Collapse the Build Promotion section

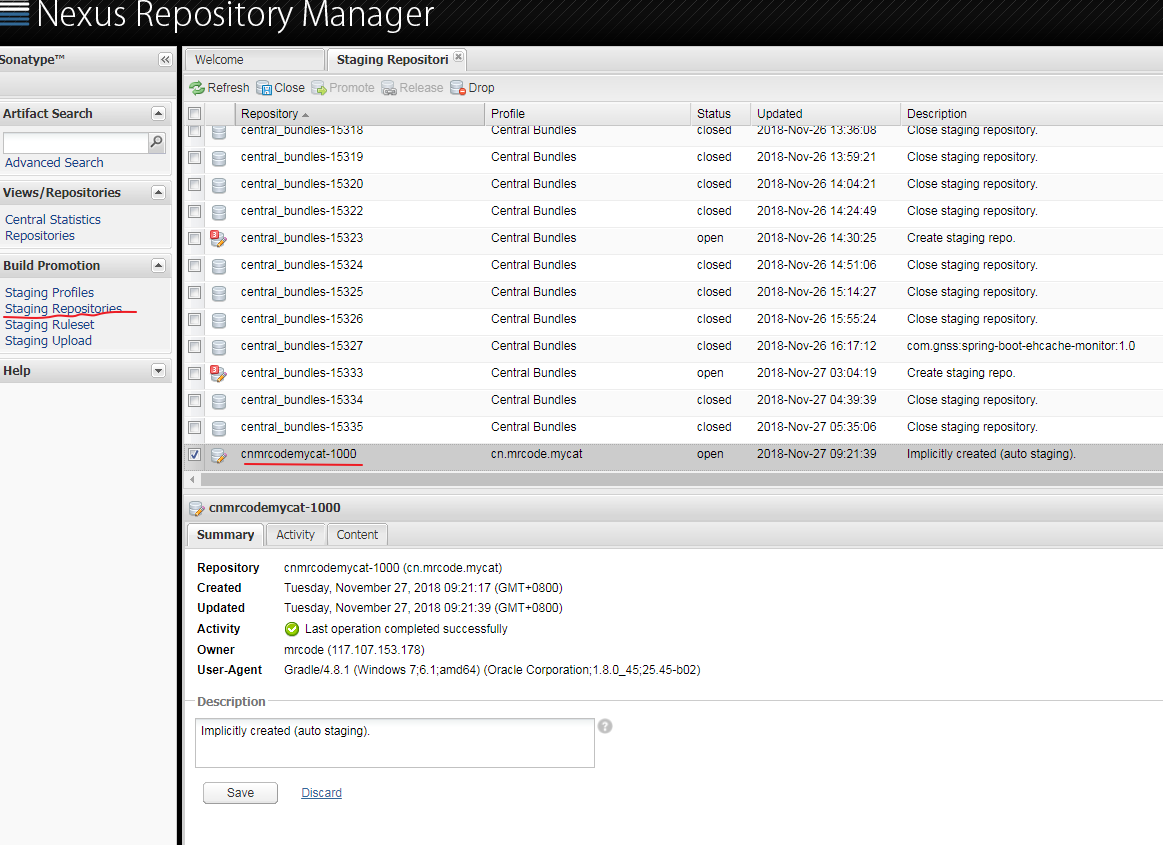coord(158,266)
